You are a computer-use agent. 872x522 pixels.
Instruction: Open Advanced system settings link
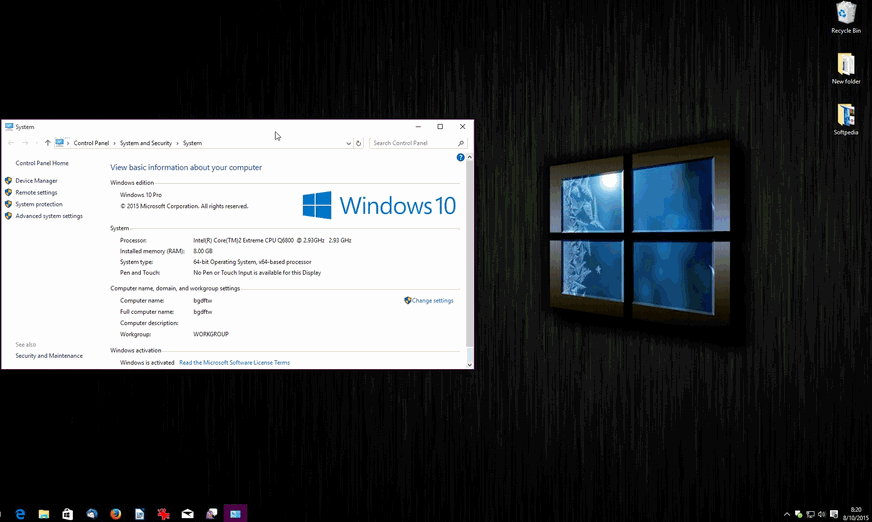(49, 216)
